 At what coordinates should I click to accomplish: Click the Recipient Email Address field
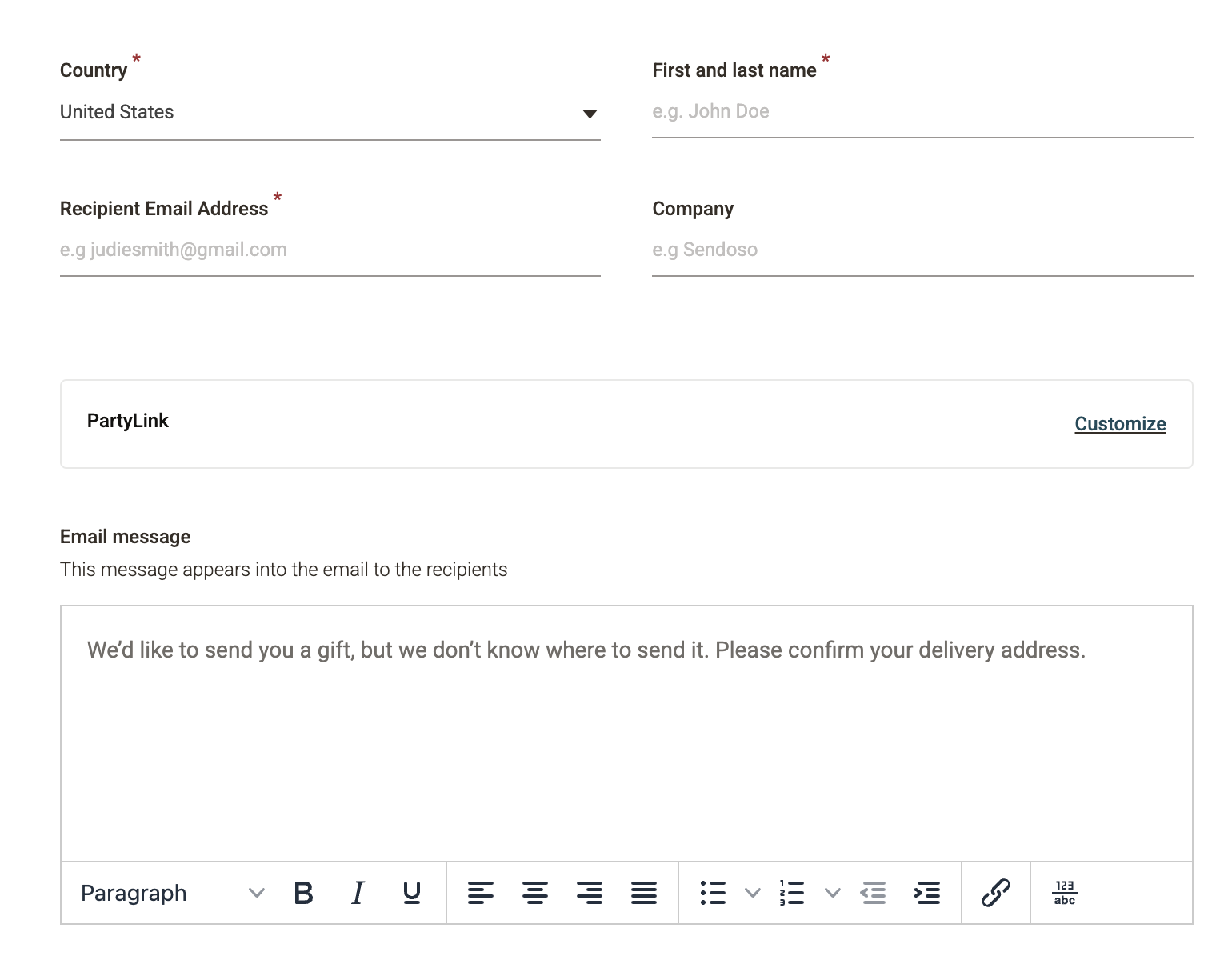point(330,250)
